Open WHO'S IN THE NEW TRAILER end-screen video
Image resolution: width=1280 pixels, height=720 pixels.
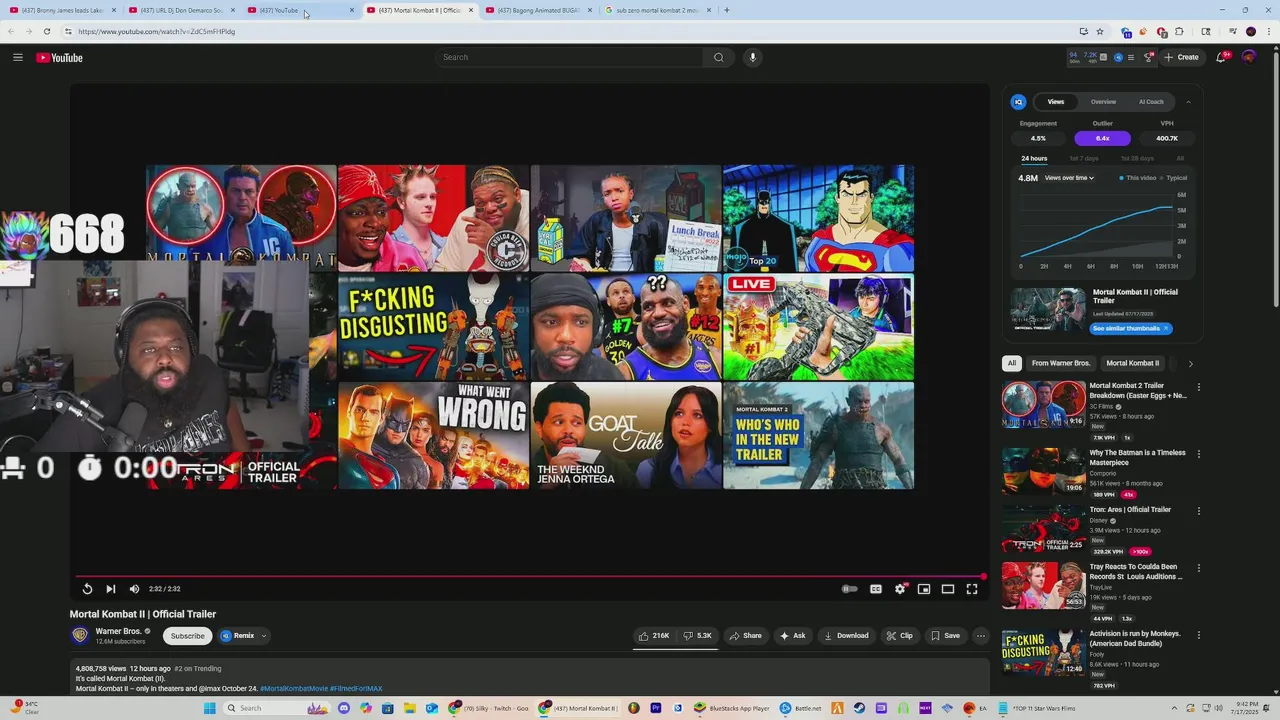(x=818, y=436)
